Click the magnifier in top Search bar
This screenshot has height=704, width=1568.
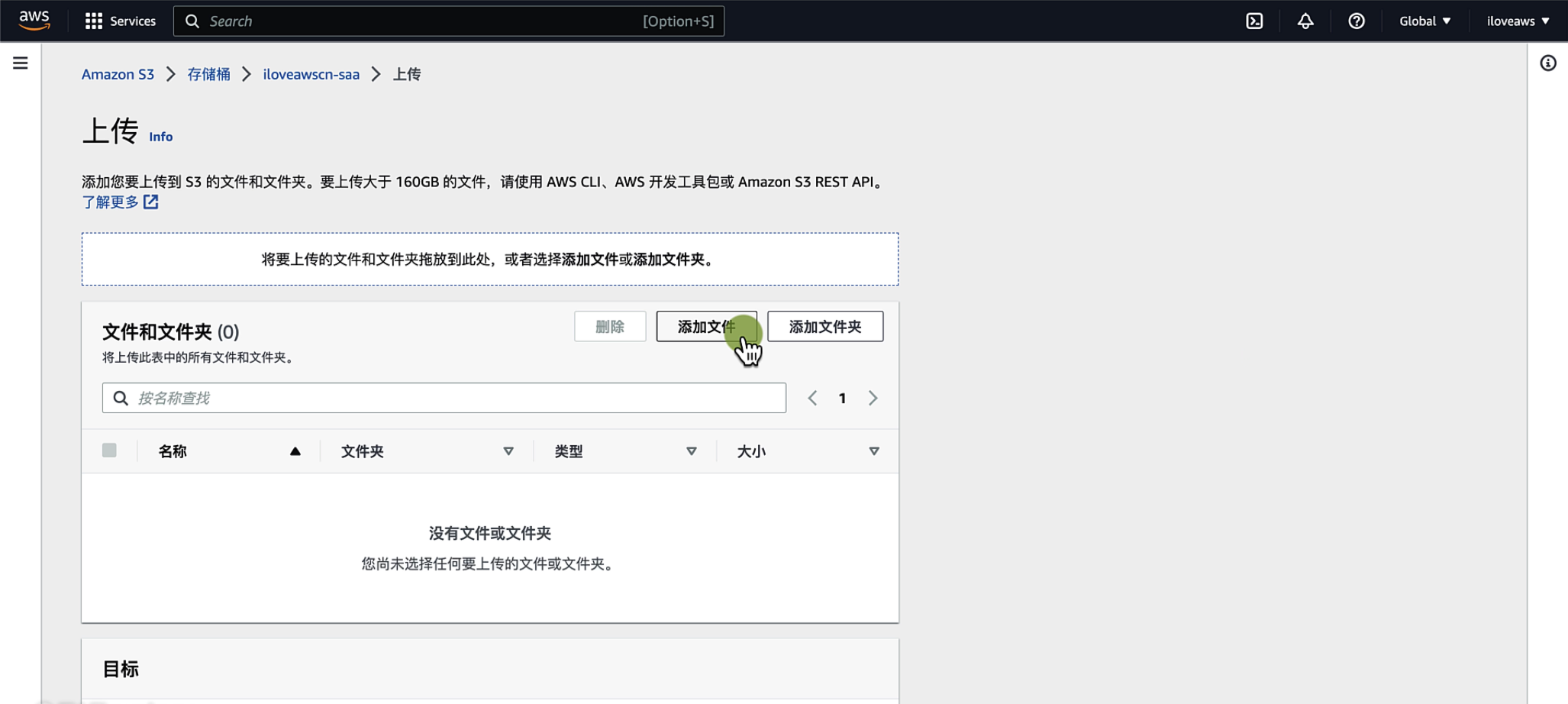coord(192,21)
